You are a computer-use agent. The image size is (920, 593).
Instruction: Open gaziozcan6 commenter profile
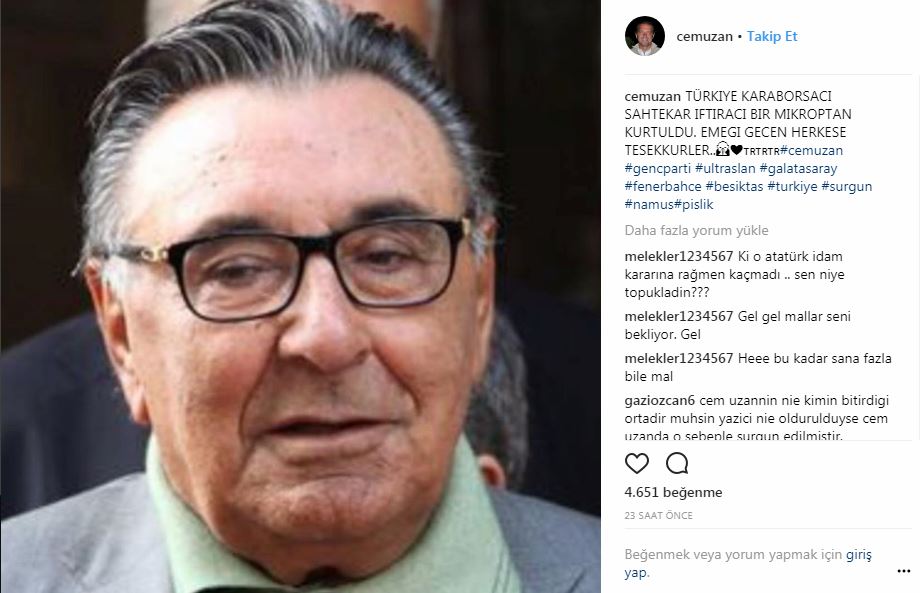point(659,401)
